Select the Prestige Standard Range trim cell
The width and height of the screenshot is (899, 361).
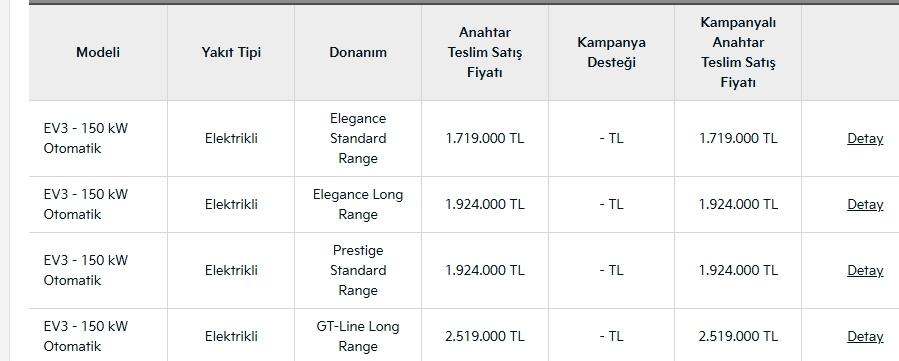point(358,270)
